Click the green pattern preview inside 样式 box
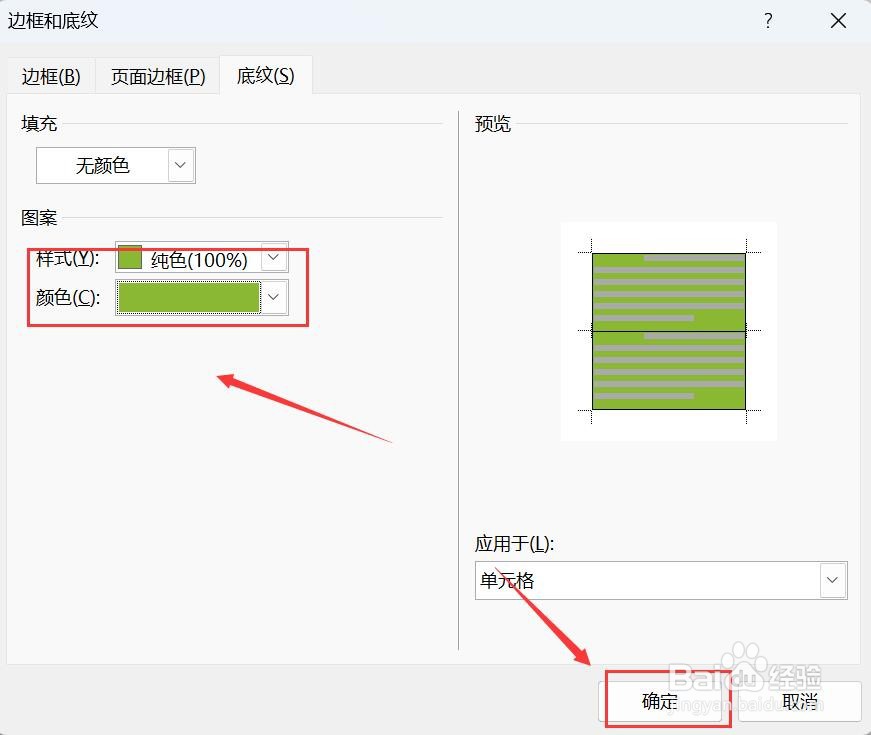Screen dimensions: 871x735 (x=131, y=258)
